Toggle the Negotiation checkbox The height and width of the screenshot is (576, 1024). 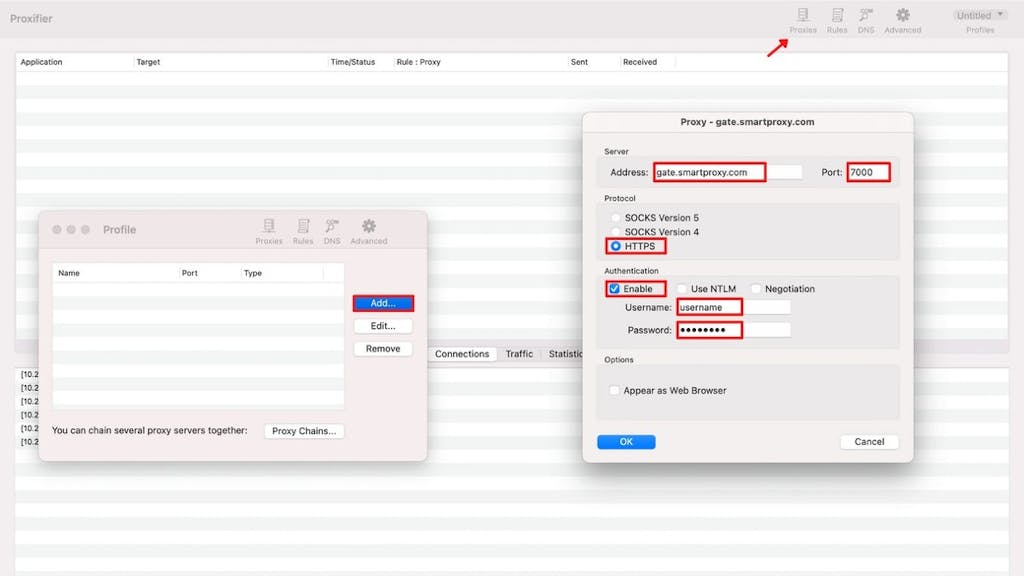click(x=756, y=289)
